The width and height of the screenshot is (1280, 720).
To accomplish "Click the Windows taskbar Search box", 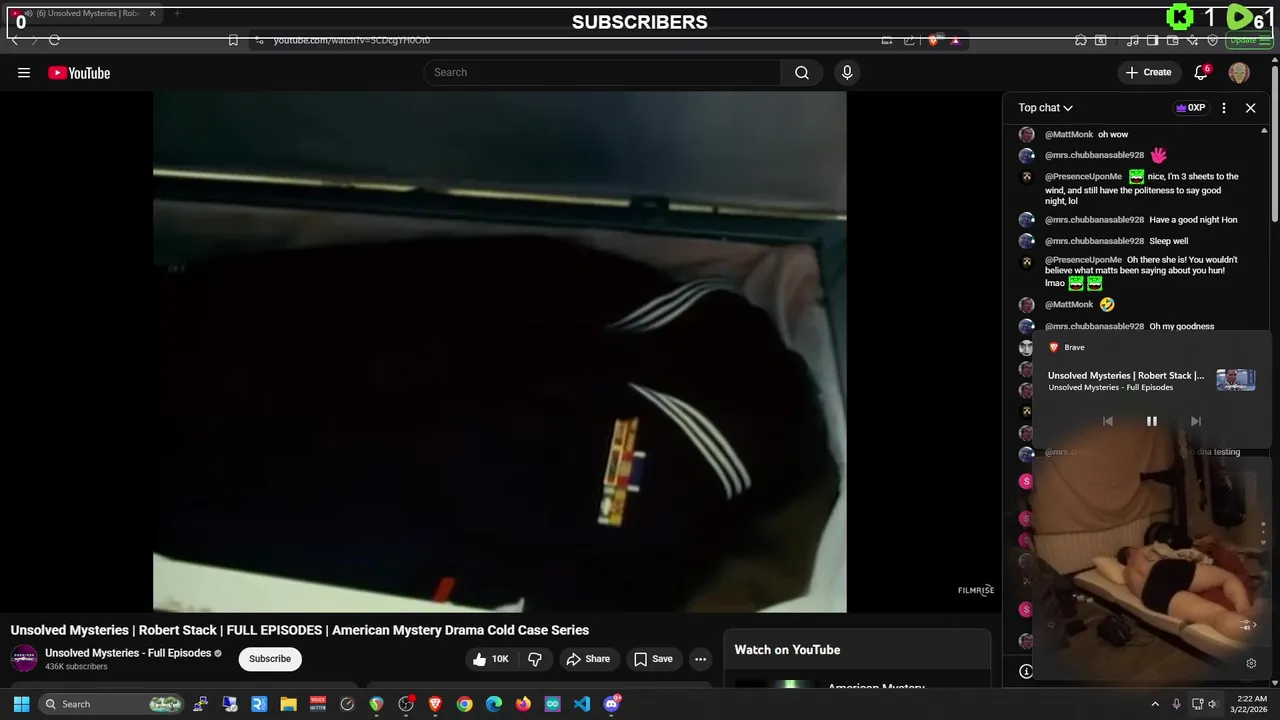I will point(113,704).
